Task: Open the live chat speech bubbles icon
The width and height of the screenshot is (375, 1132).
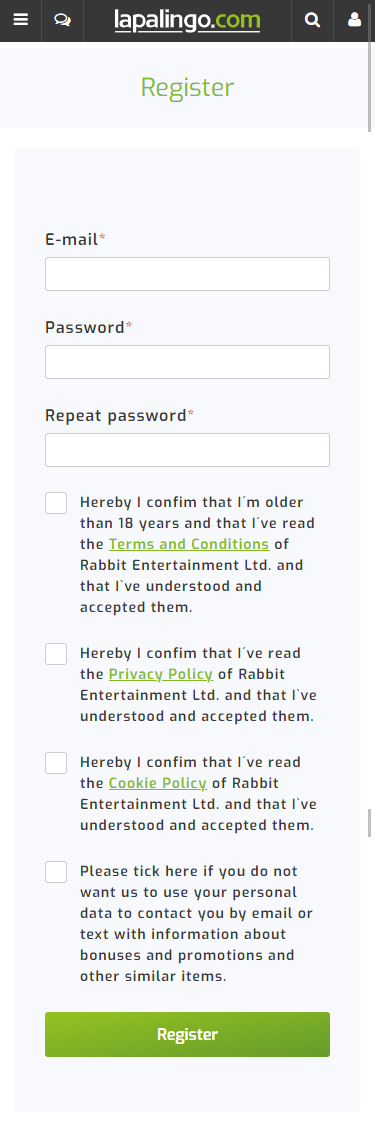Action: point(62,20)
